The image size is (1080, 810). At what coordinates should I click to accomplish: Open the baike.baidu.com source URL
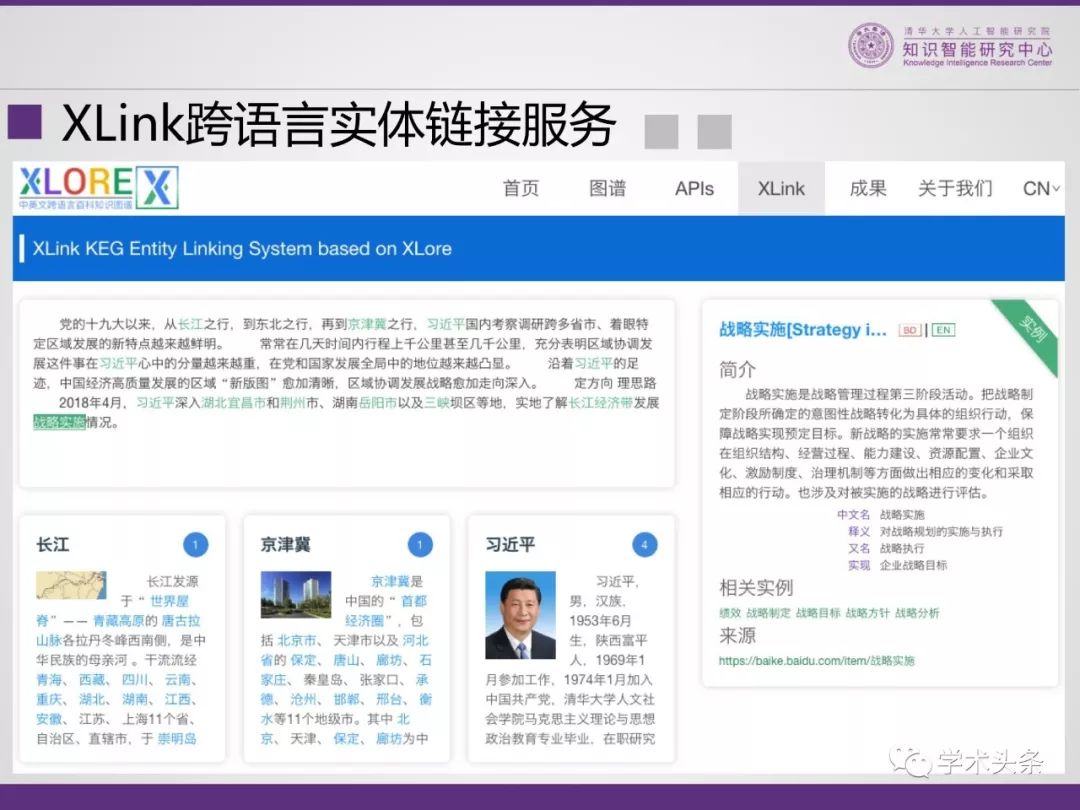point(817,661)
